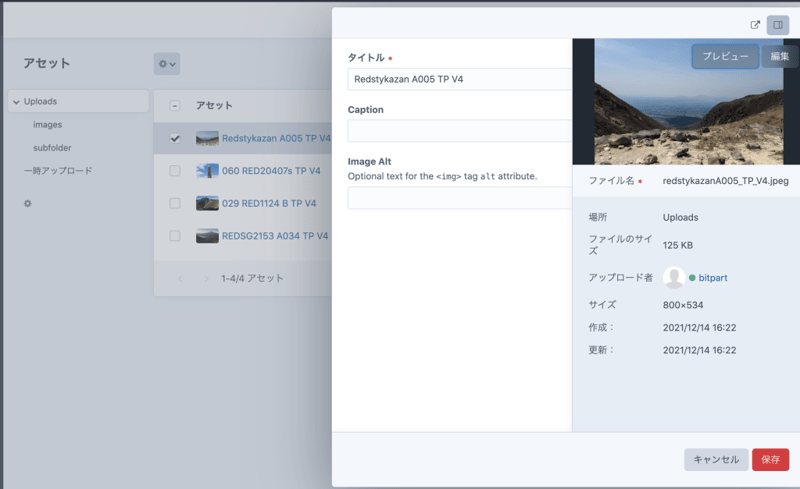Open the gear settings dropdown beside アセット
The height and width of the screenshot is (489, 800).
click(x=166, y=64)
